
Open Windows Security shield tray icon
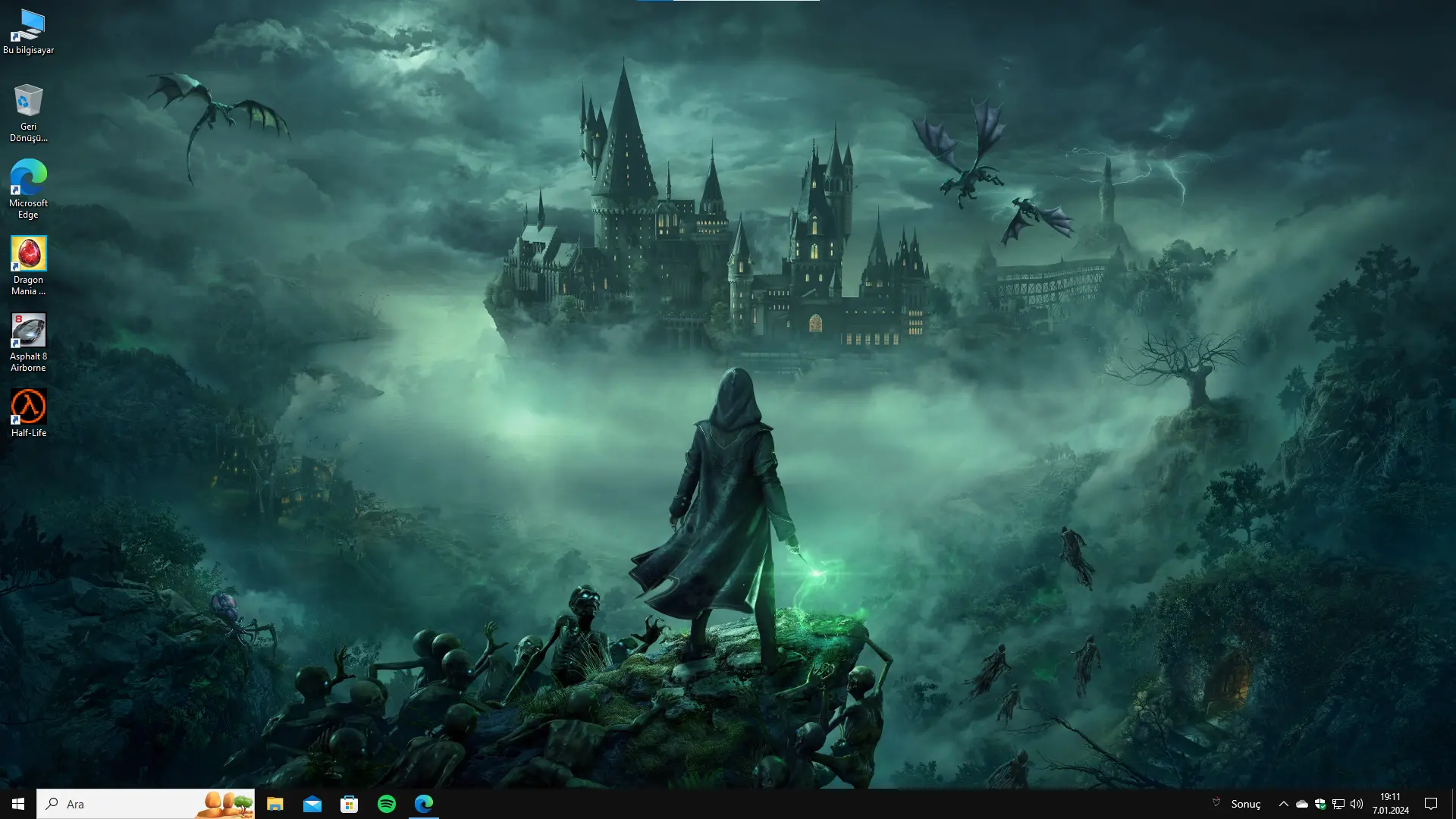coord(1320,804)
